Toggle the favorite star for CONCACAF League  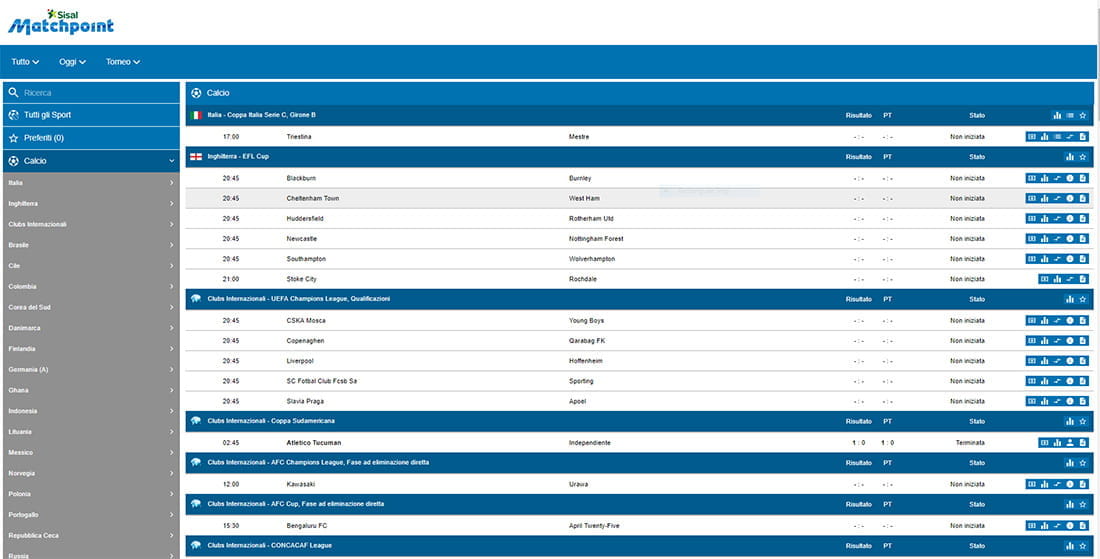(x=1082, y=545)
